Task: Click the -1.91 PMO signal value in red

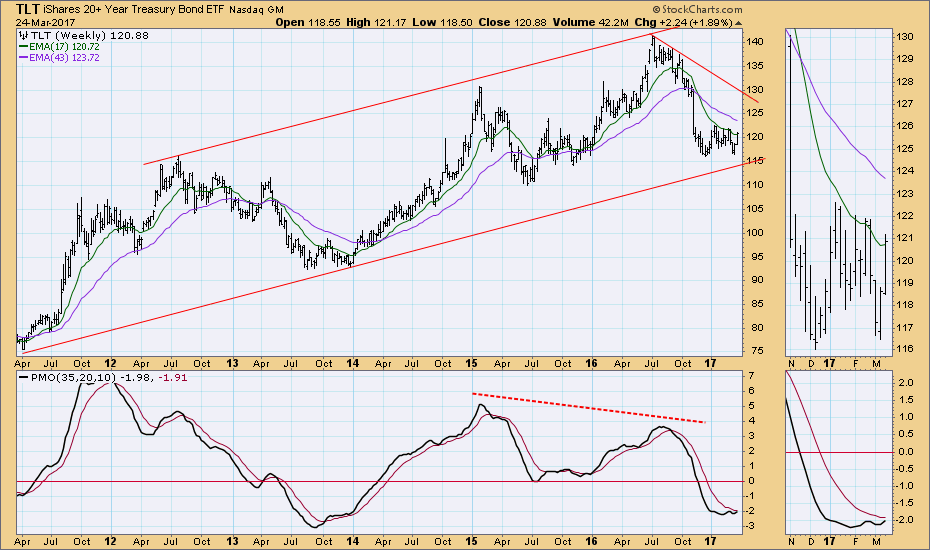Action: pyautogui.click(x=173, y=377)
